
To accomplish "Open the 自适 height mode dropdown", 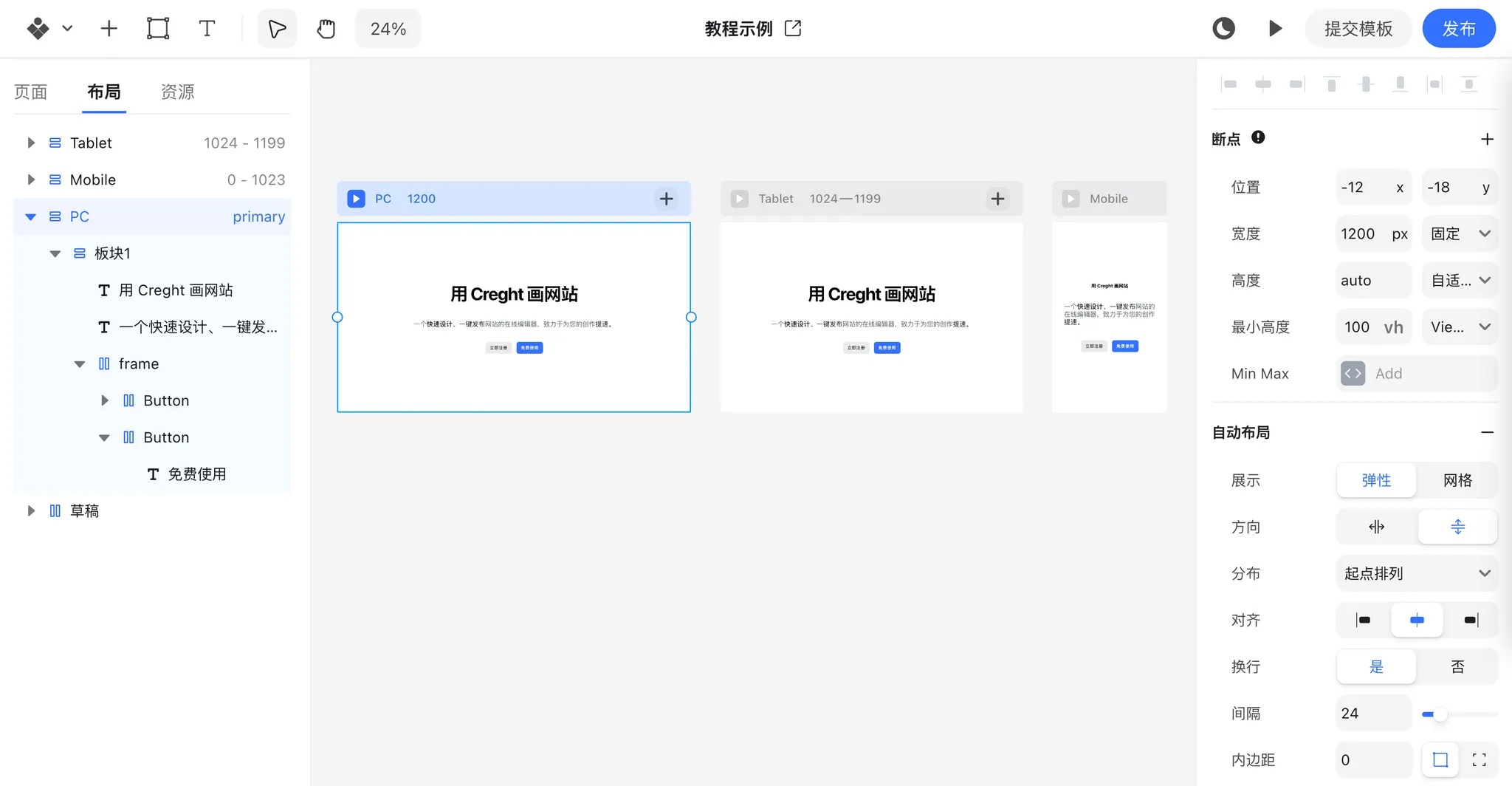I will click(x=1460, y=281).
